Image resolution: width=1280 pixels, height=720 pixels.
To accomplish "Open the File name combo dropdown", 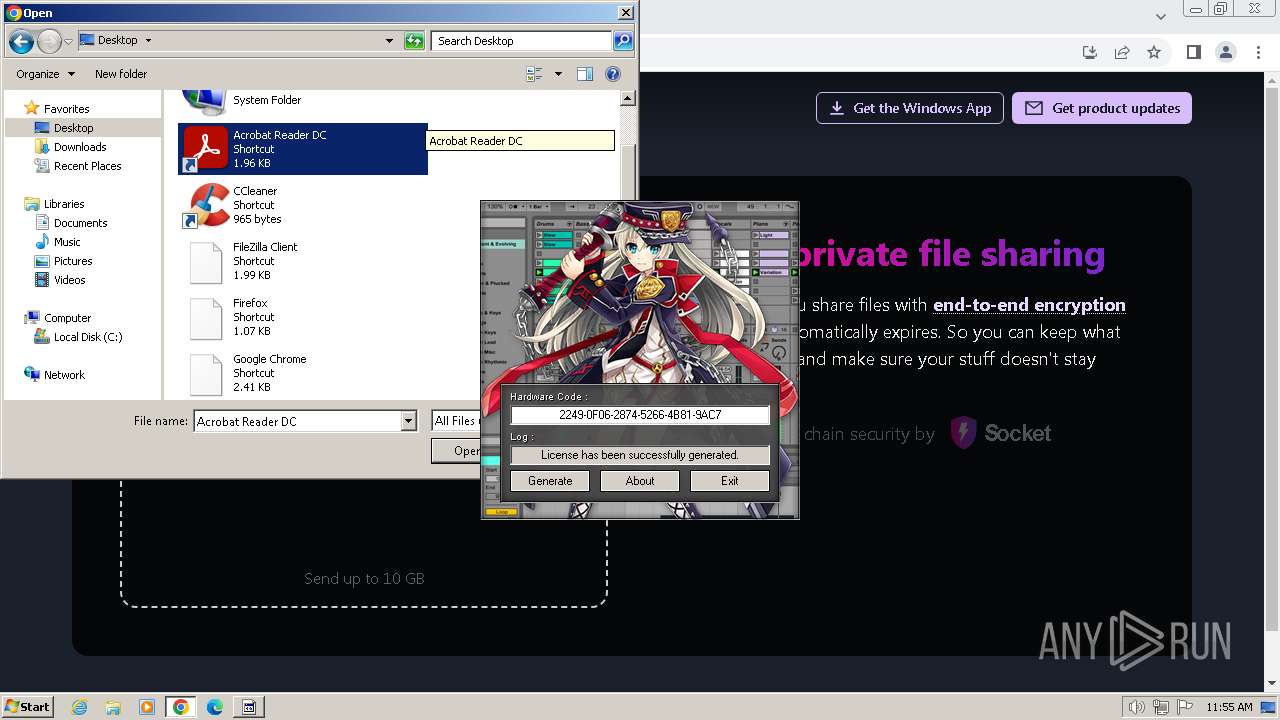I will 408,421.
